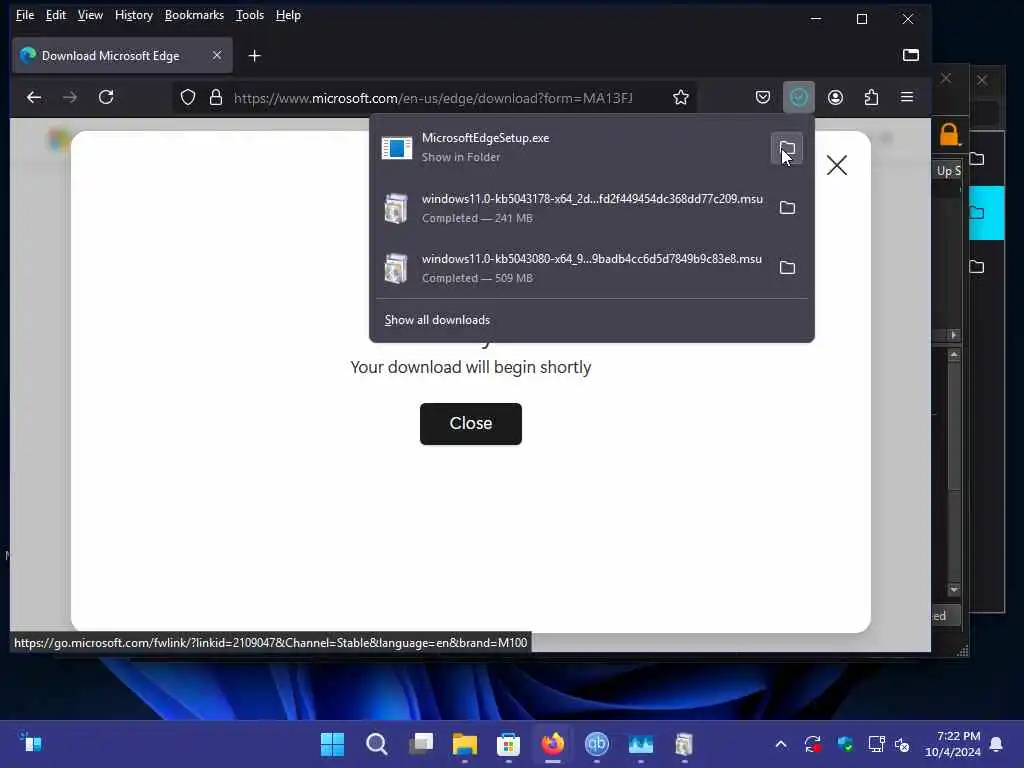Click Show all downloads
1024x768 pixels.
point(437,319)
